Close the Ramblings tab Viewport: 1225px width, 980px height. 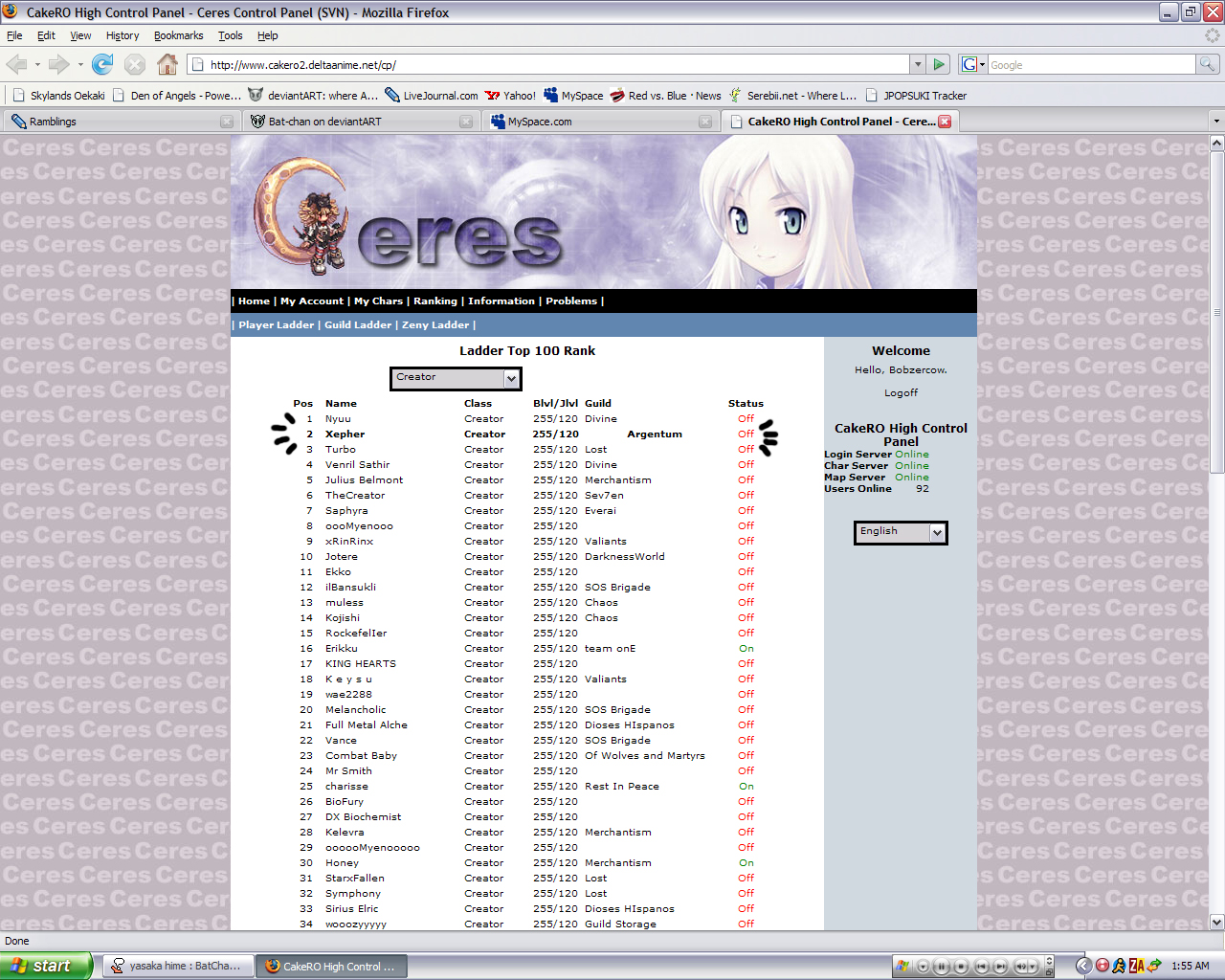pyautogui.click(x=227, y=122)
